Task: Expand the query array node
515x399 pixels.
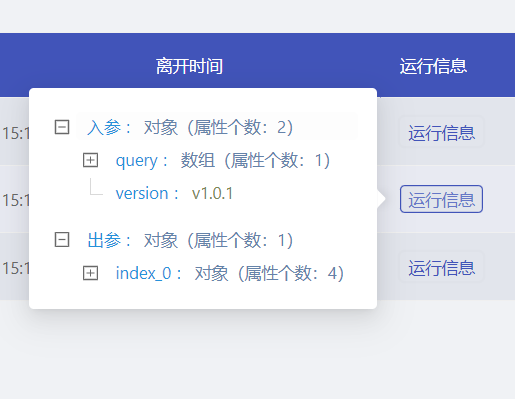Action: click(90, 160)
